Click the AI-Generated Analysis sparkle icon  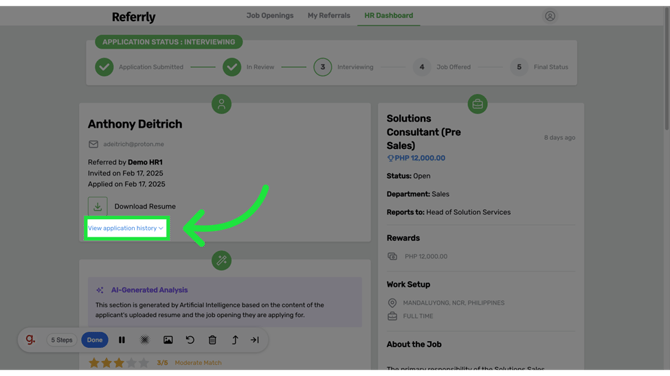(100, 290)
